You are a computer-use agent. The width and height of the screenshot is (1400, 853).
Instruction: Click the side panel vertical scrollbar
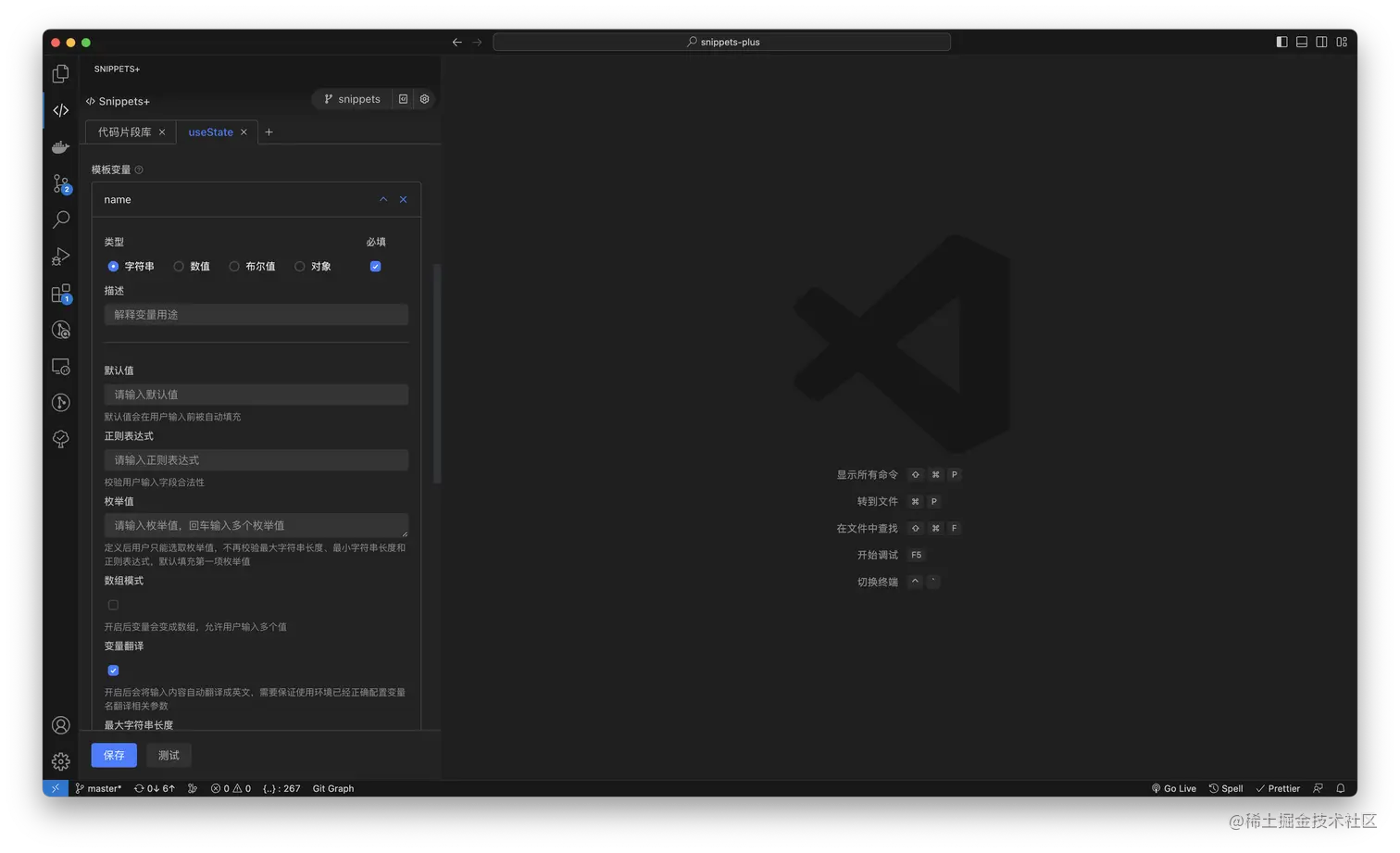coord(437,373)
